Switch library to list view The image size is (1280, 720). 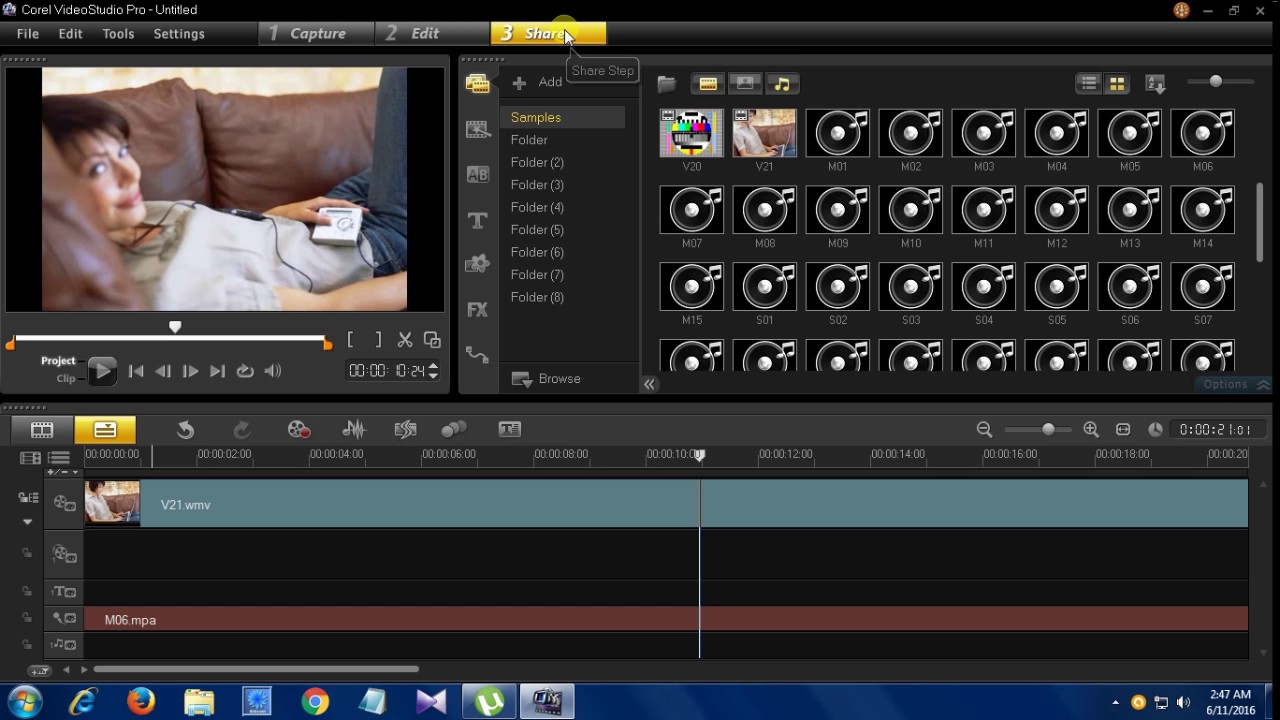click(1089, 84)
